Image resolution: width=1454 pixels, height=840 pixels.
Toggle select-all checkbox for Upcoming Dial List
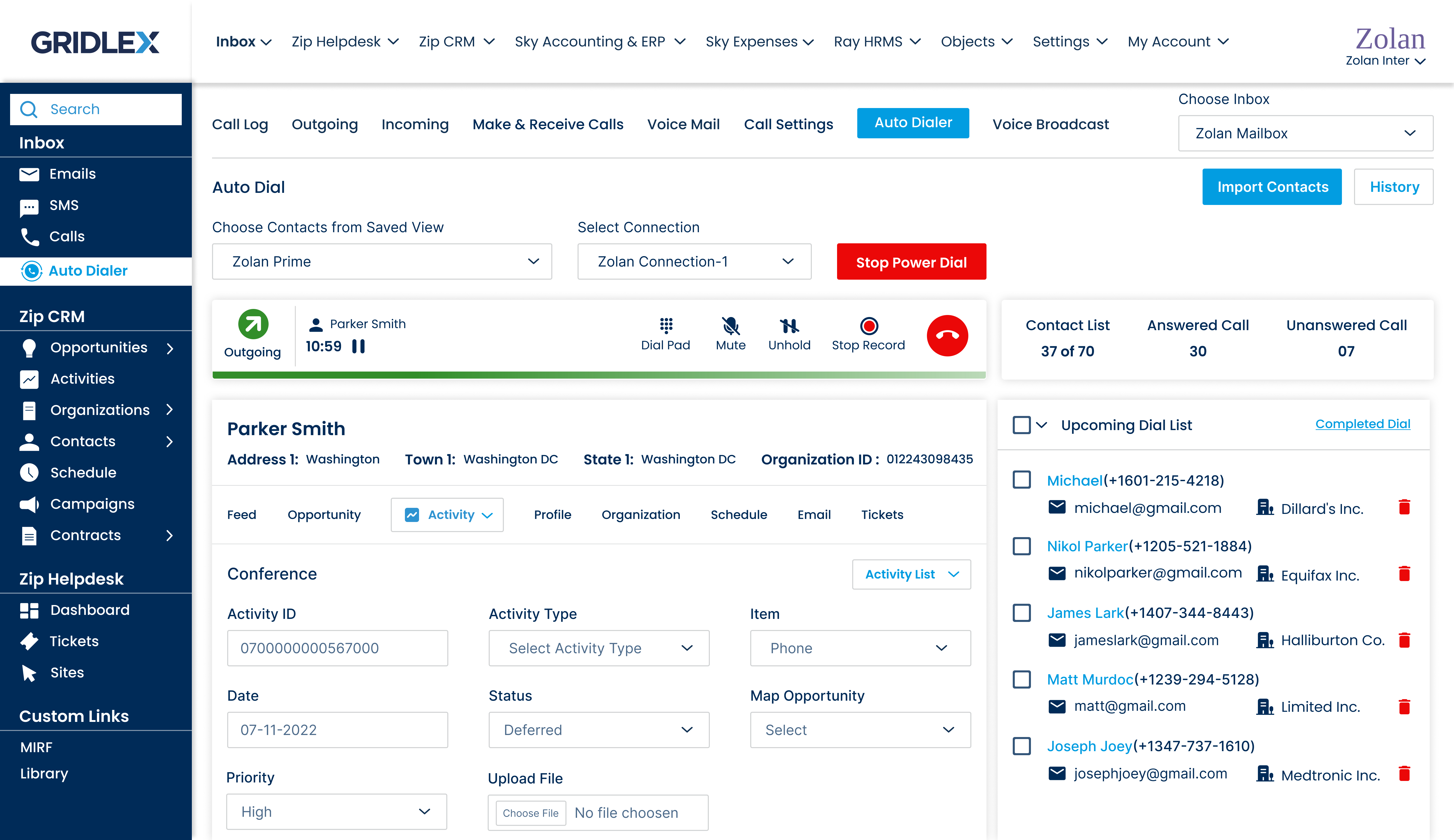click(x=1021, y=425)
